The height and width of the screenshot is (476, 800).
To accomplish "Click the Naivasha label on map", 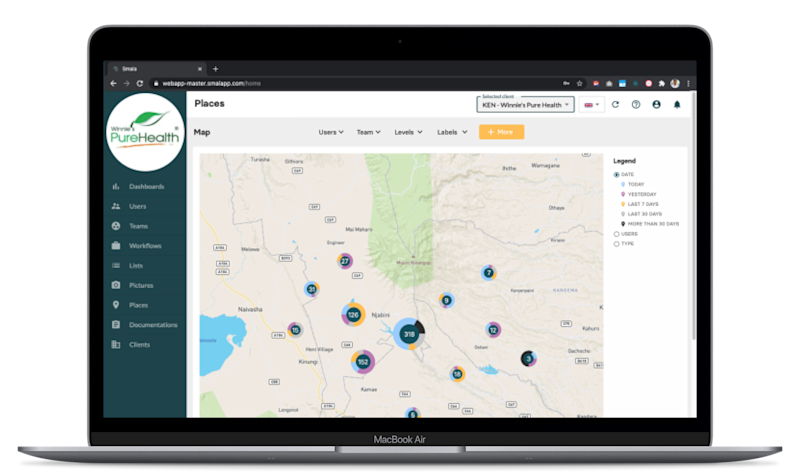I will (250, 309).
